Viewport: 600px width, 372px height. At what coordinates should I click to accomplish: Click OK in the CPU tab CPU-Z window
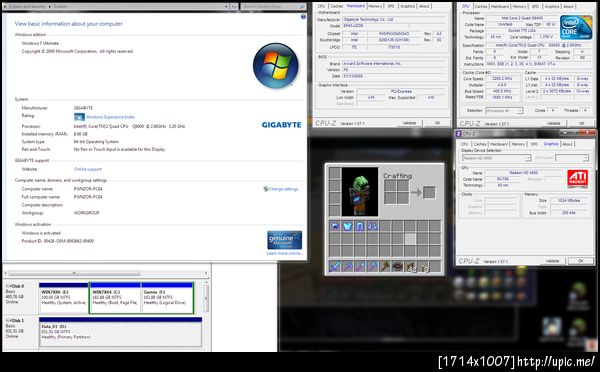coord(581,123)
